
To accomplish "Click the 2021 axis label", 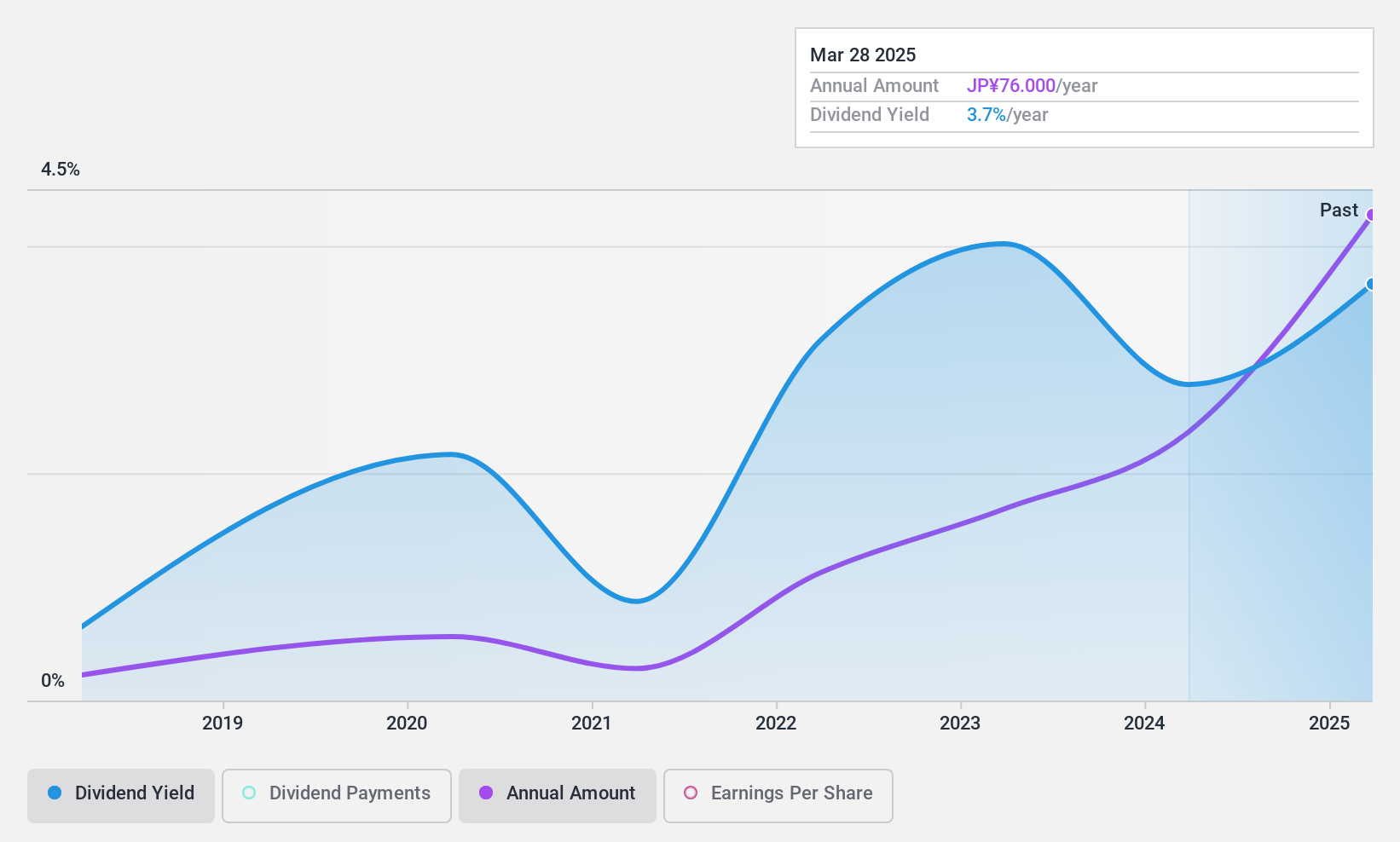I will (x=592, y=724).
